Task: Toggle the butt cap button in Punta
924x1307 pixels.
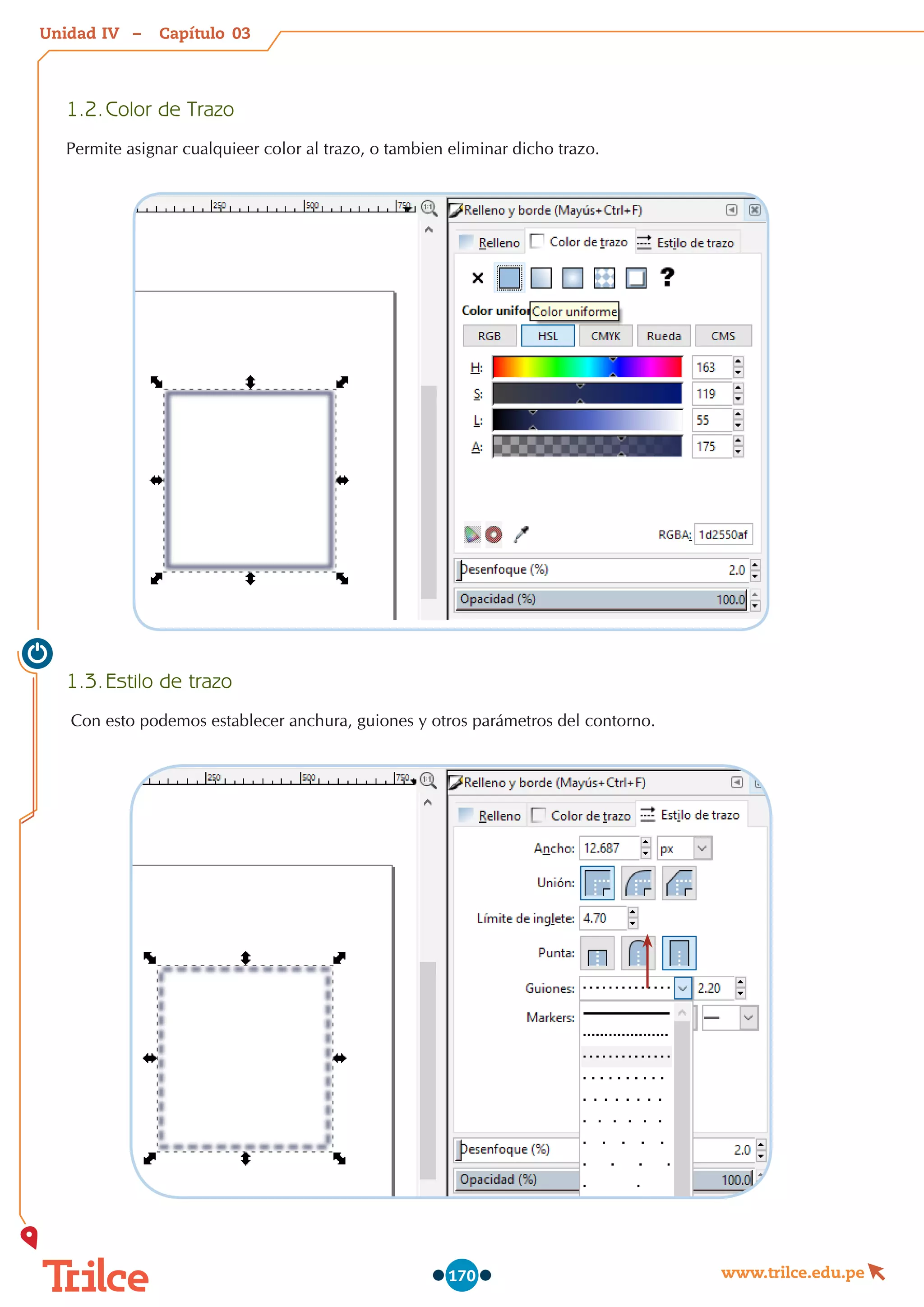Action: tap(597, 953)
